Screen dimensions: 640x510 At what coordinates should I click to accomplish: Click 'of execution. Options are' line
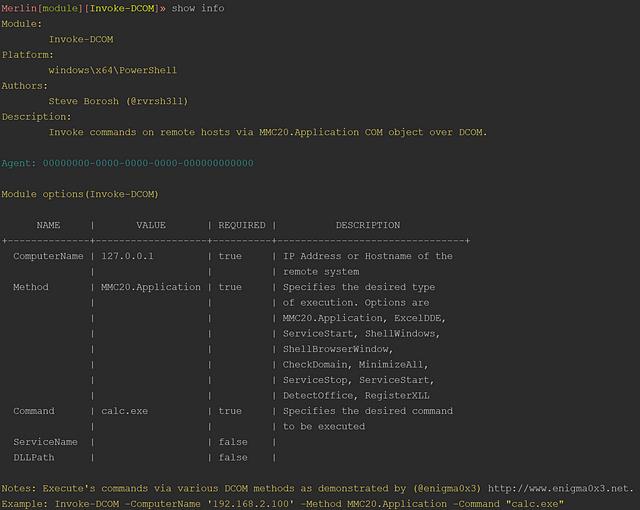click(356, 303)
